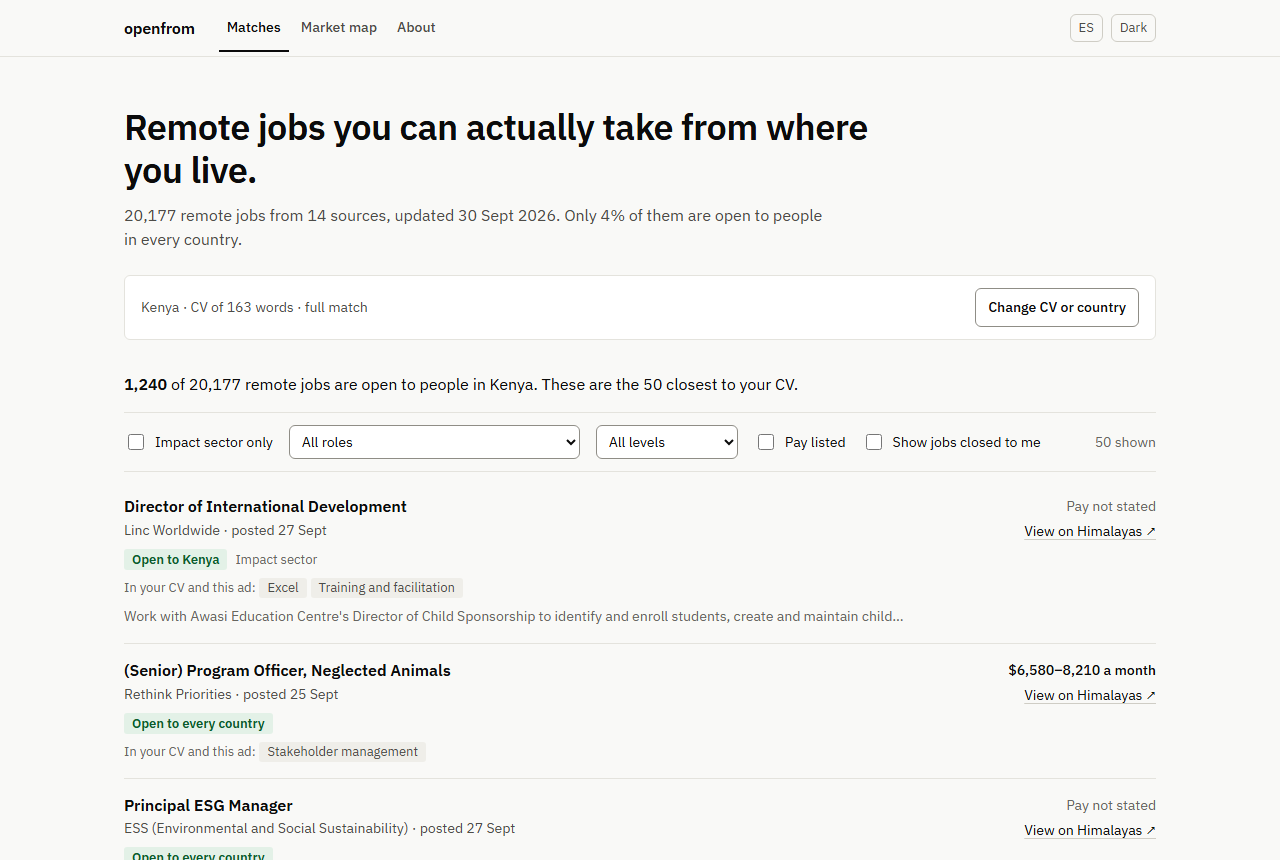Go to the About tab
The image size is (1280, 860).
[x=416, y=28]
